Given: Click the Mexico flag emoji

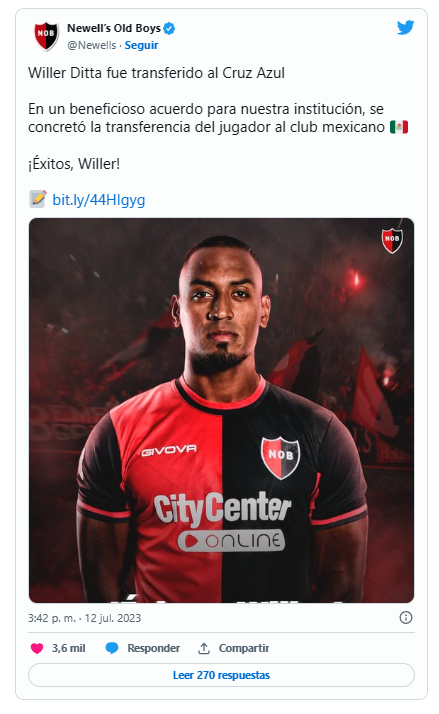Looking at the screenshot, I should 399,127.
